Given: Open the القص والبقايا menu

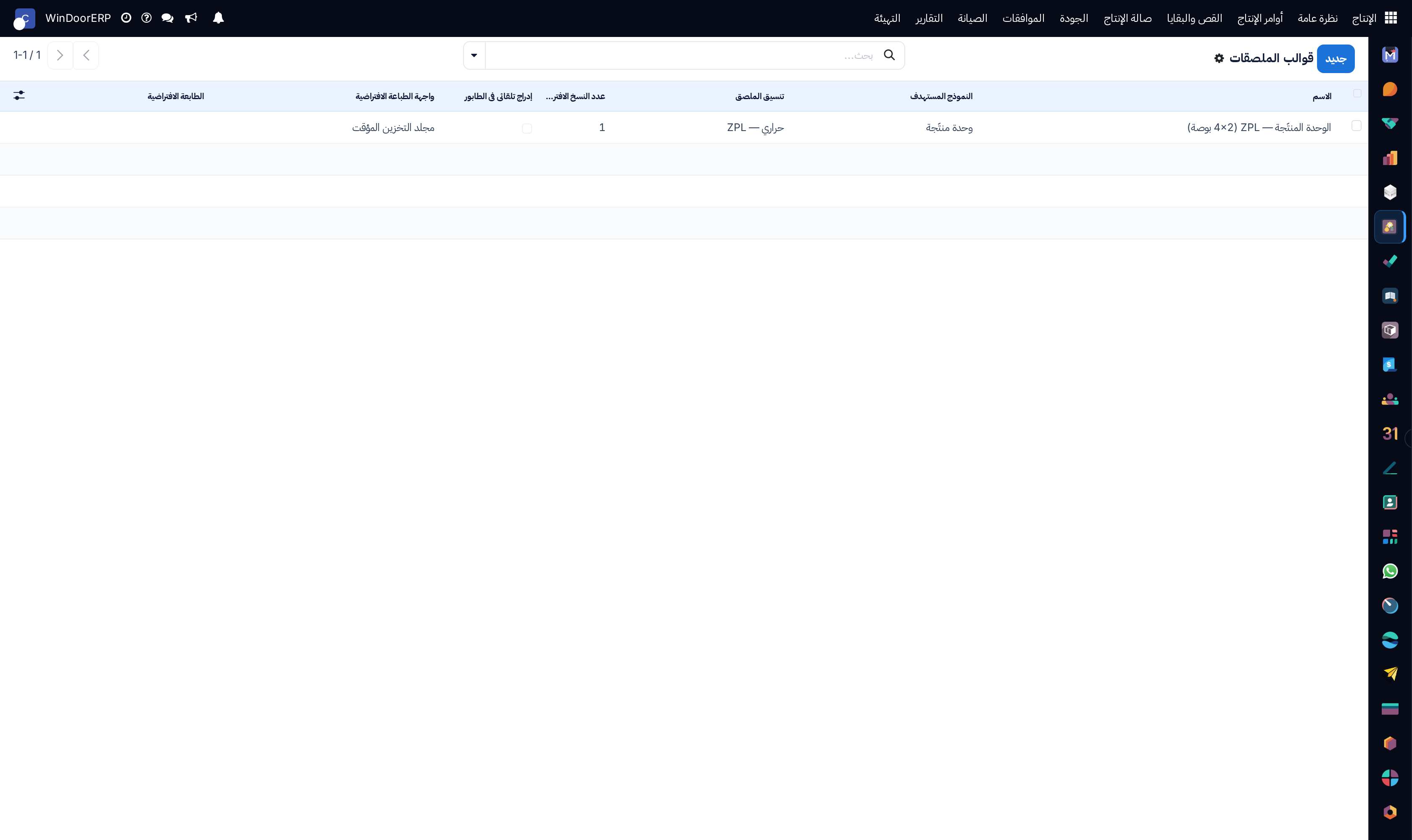Looking at the screenshot, I should pos(1194,18).
